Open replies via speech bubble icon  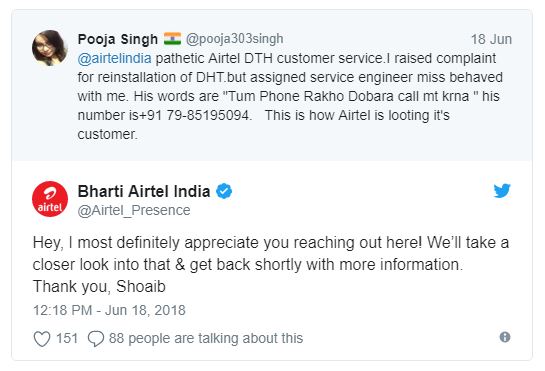96,339
